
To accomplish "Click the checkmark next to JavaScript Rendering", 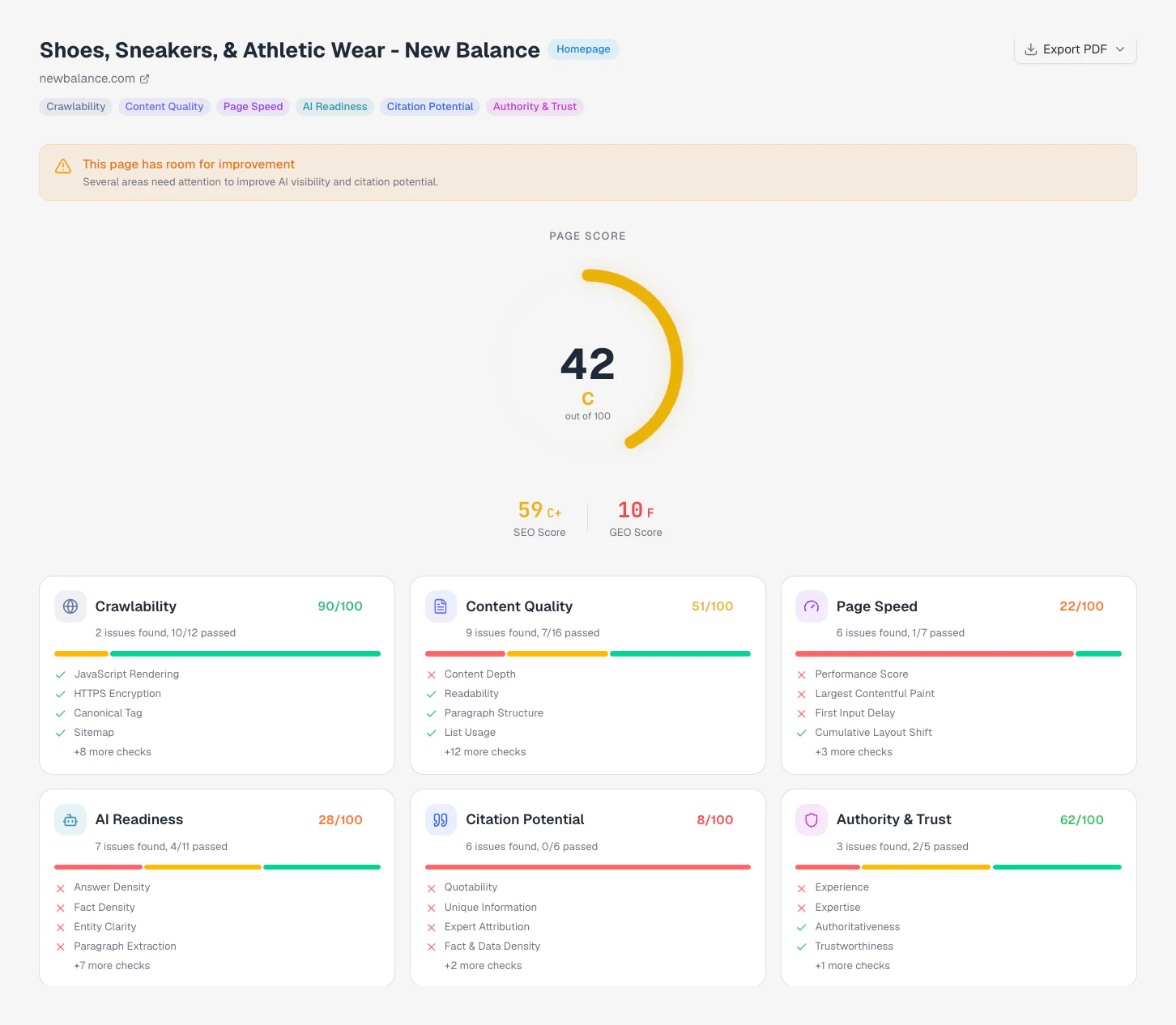I will pyautogui.click(x=60, y=674).
